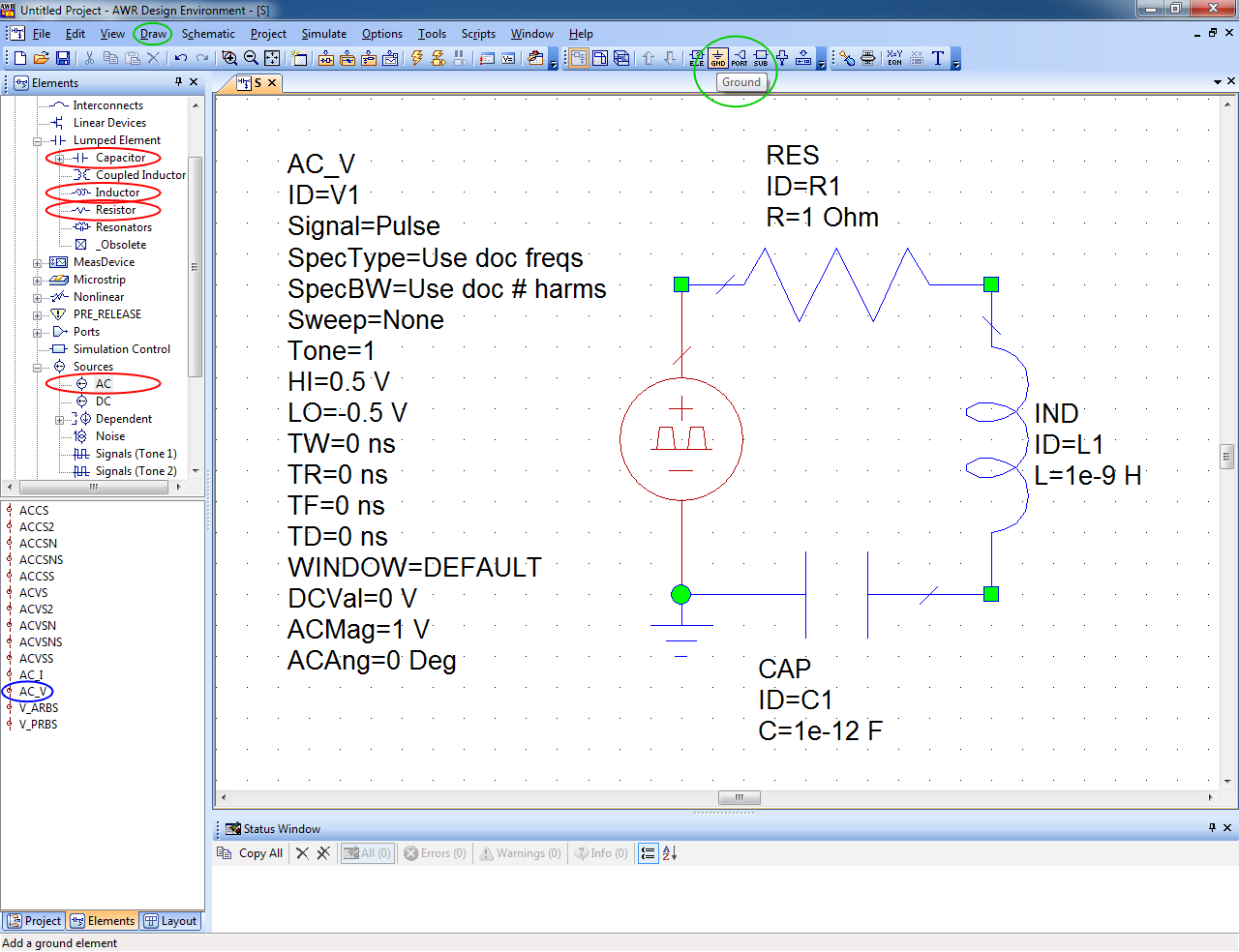
Task: Click the ELE element tool icon
Action: point(697,58)
